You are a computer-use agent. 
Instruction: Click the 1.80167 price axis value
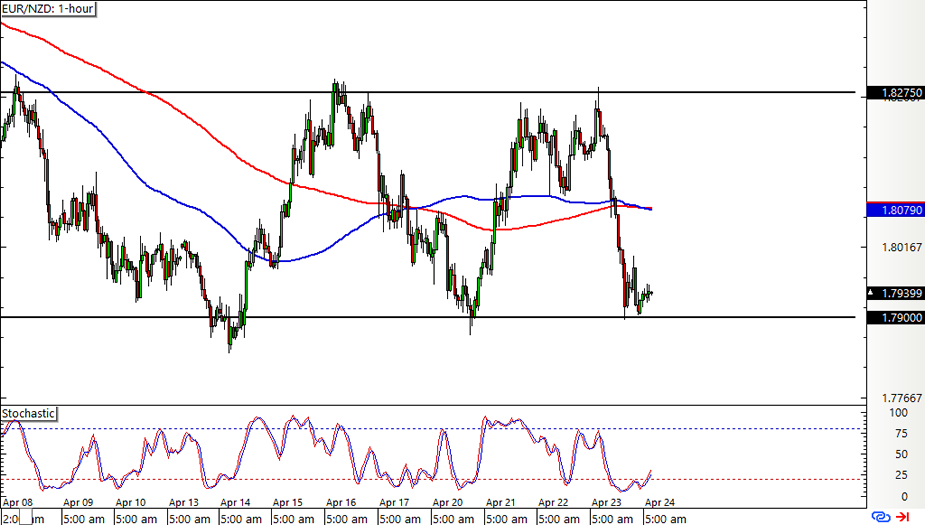[x=901, y=247]
